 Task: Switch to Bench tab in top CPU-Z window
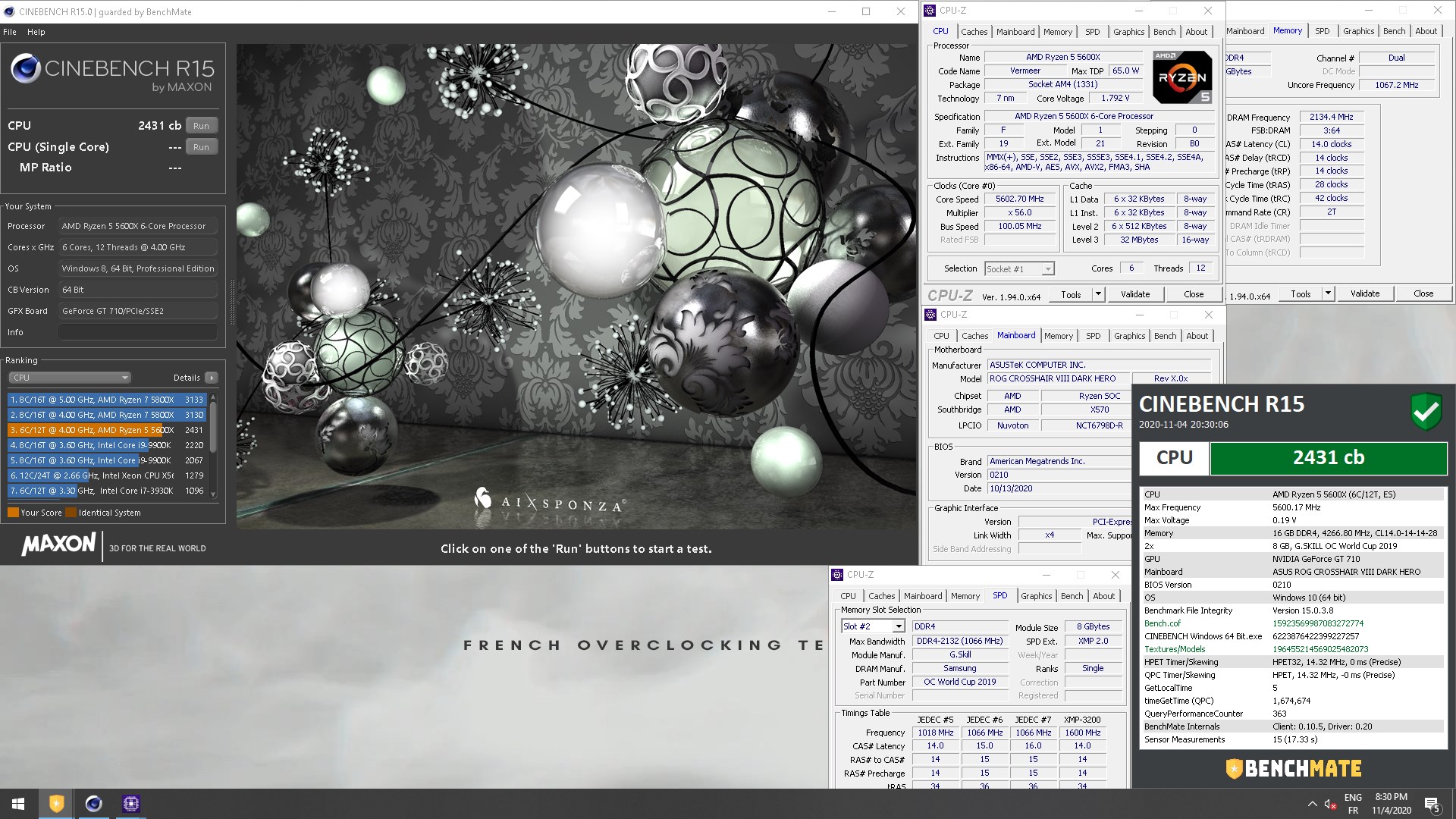1165,32
